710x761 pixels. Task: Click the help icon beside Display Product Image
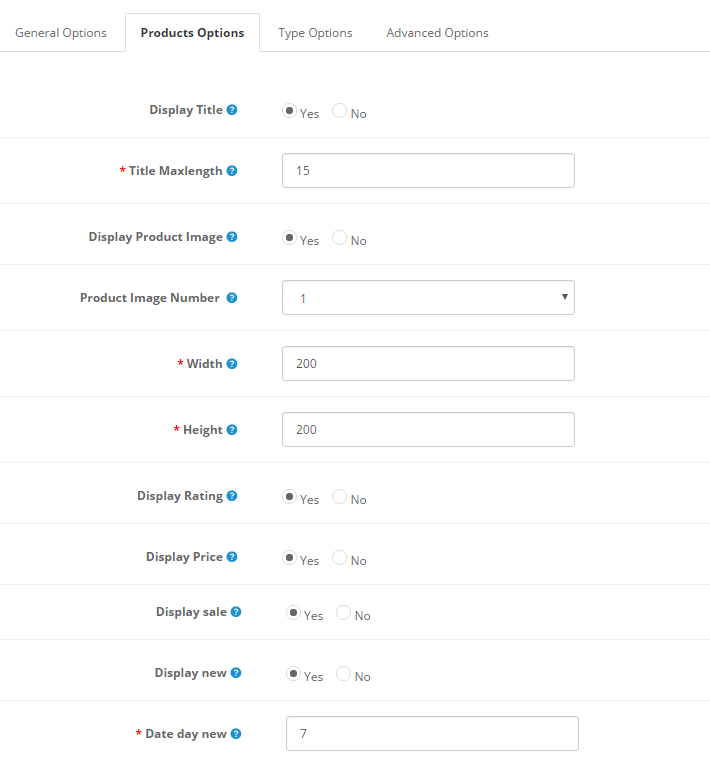(x=232, y=237)
